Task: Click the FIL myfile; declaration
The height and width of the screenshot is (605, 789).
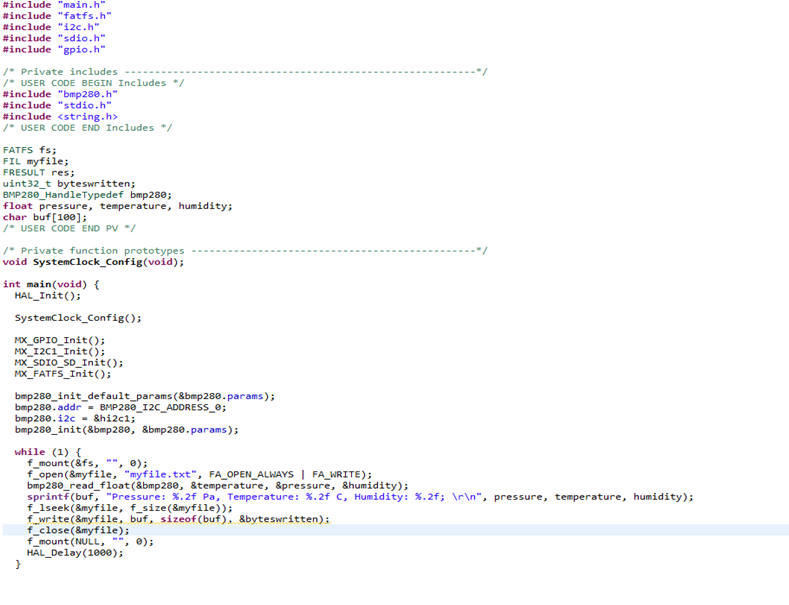Action: pyautogui.click(x=36, y=161)
